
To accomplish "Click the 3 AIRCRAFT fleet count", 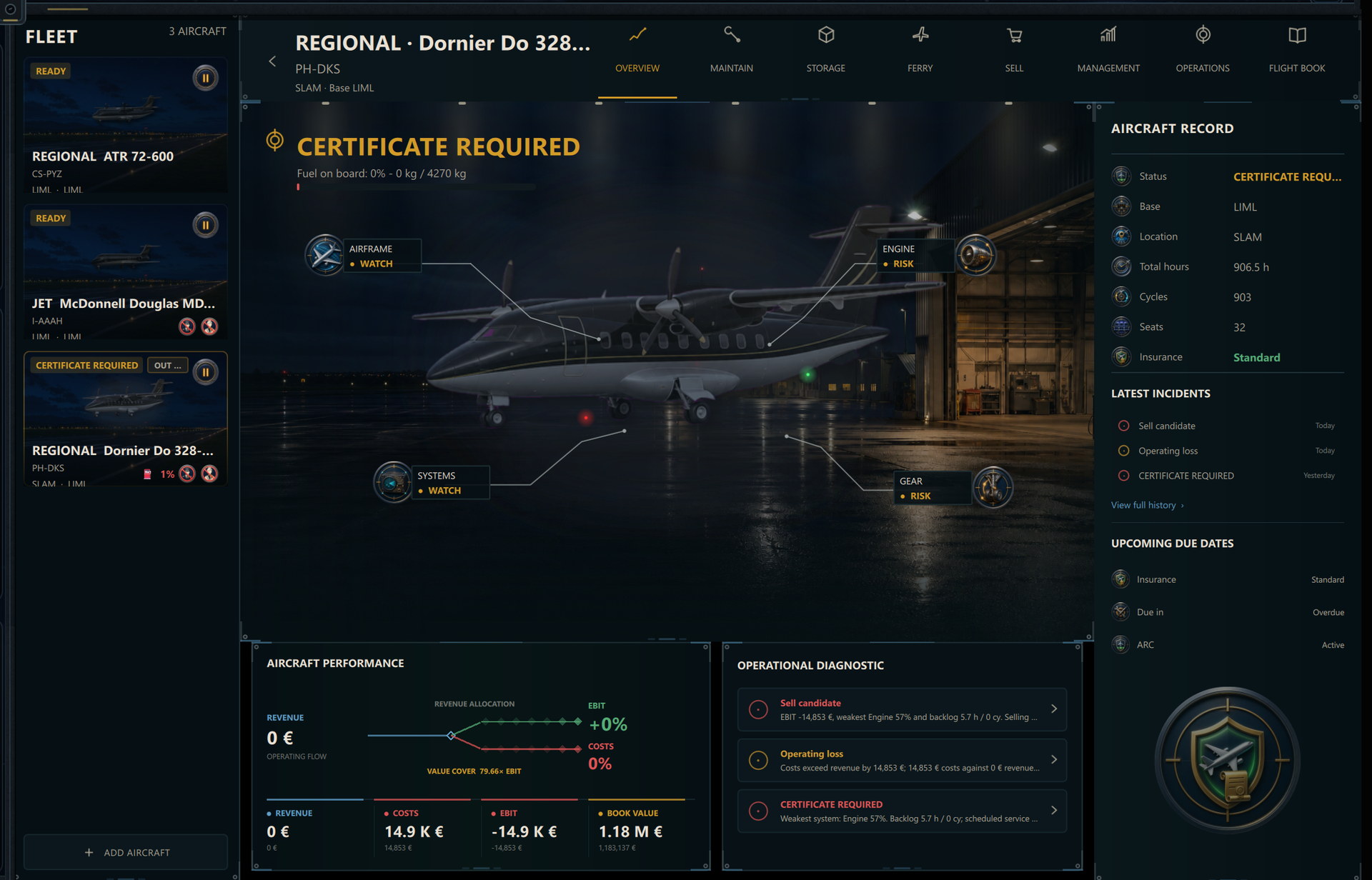I will [x=197, y=31].
